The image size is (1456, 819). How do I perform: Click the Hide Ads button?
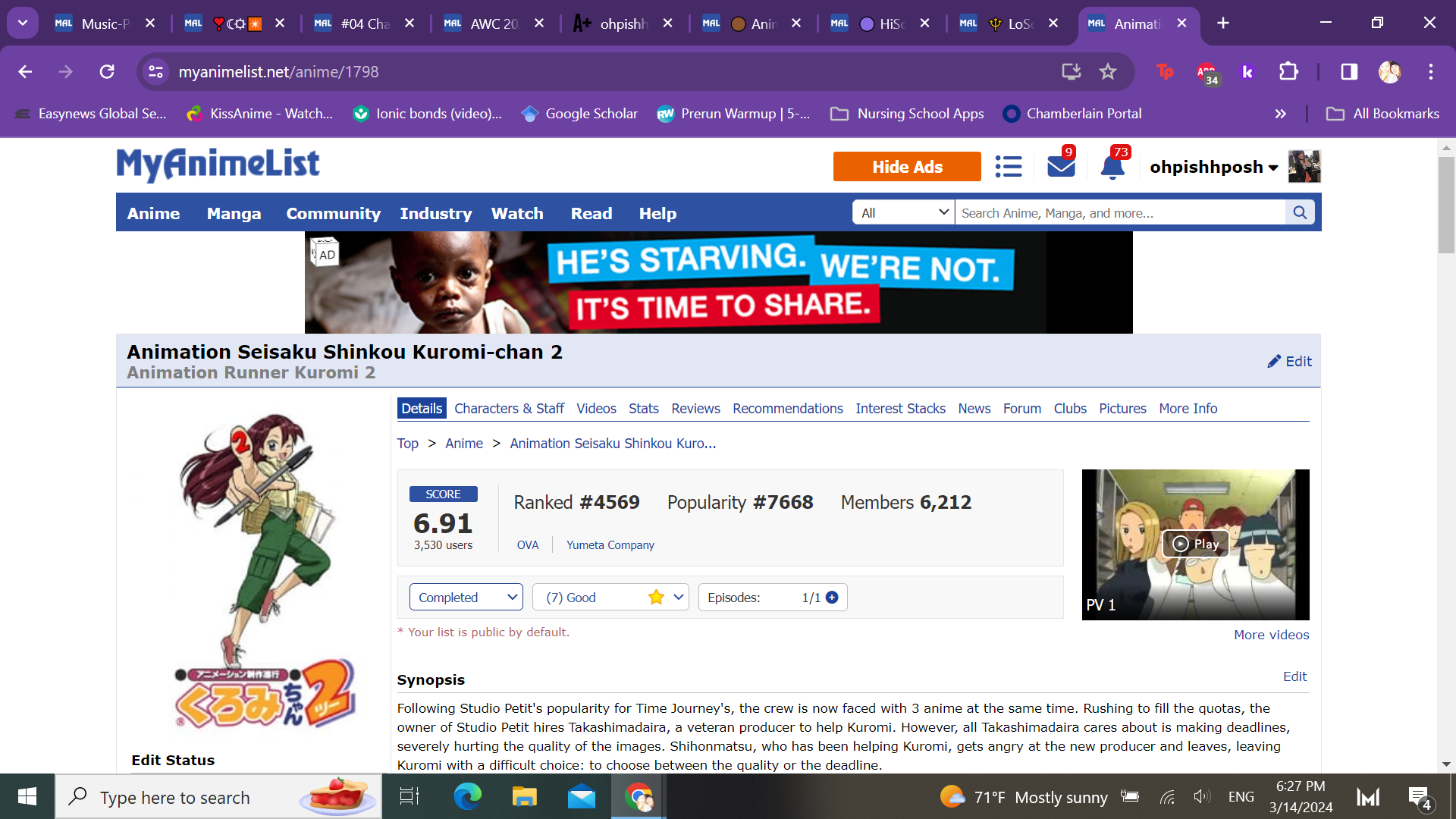[x=907, y=167]
